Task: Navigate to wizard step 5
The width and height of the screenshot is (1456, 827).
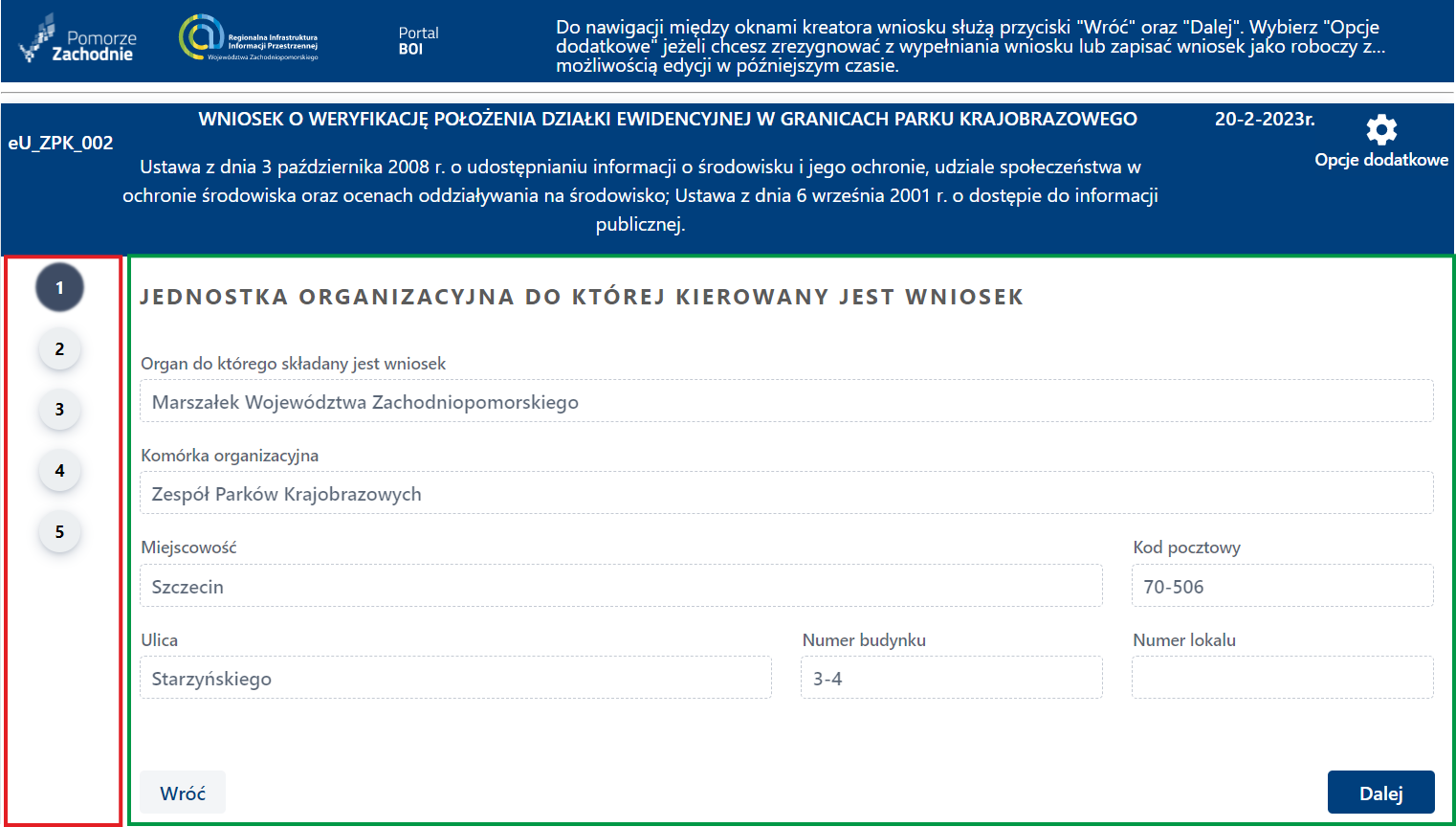Action: pyautogui.click(x=59, y=532)
